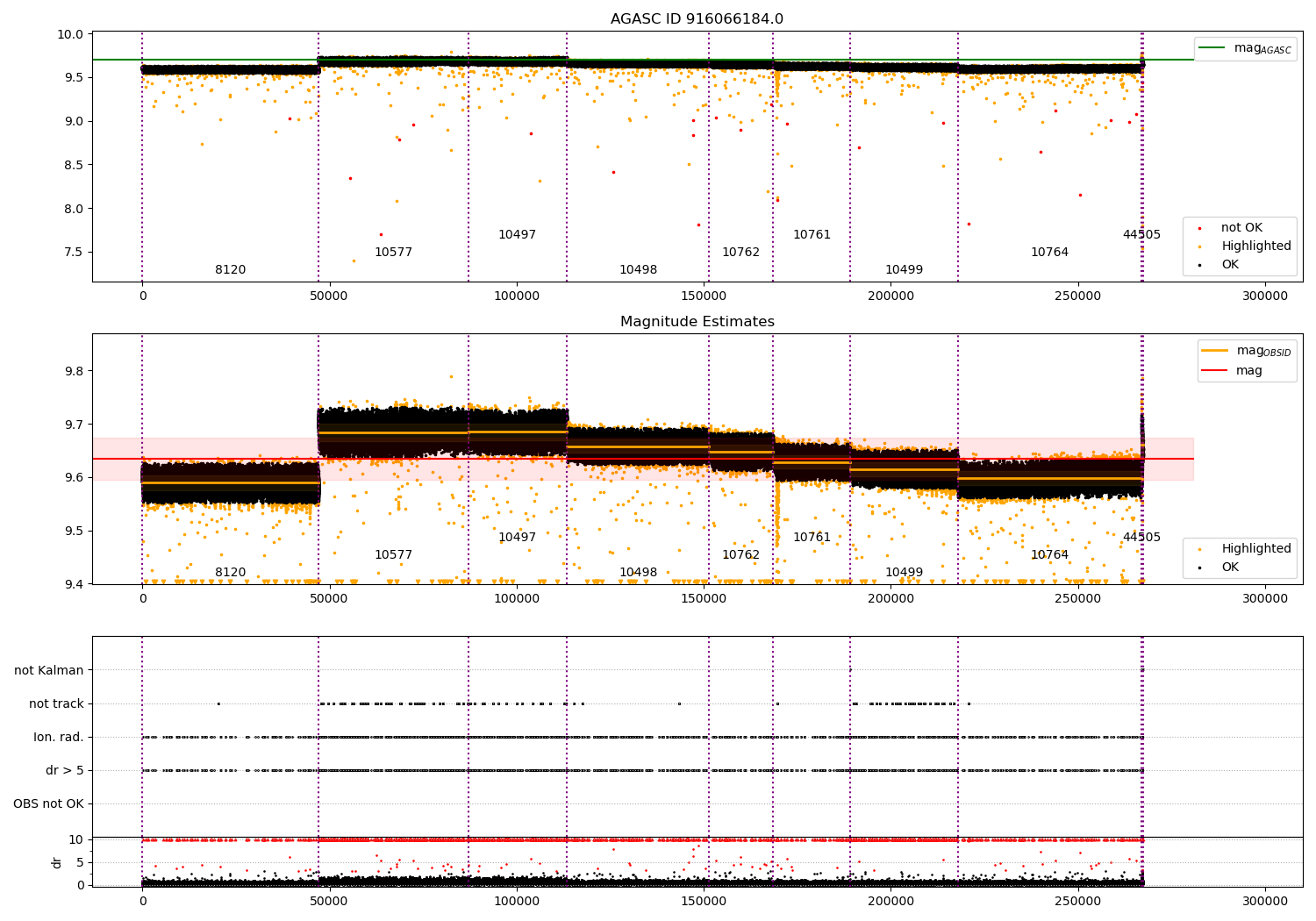Click the 10.0 tick on top plot y-axis

tap(72, 34)
